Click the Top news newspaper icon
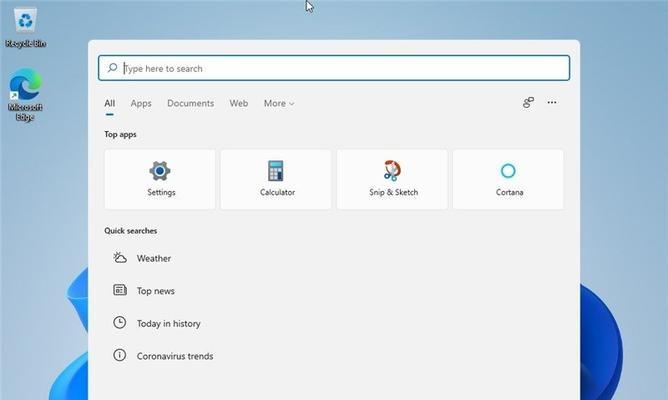This screenshot has width=668, height=400. point(120,290)
